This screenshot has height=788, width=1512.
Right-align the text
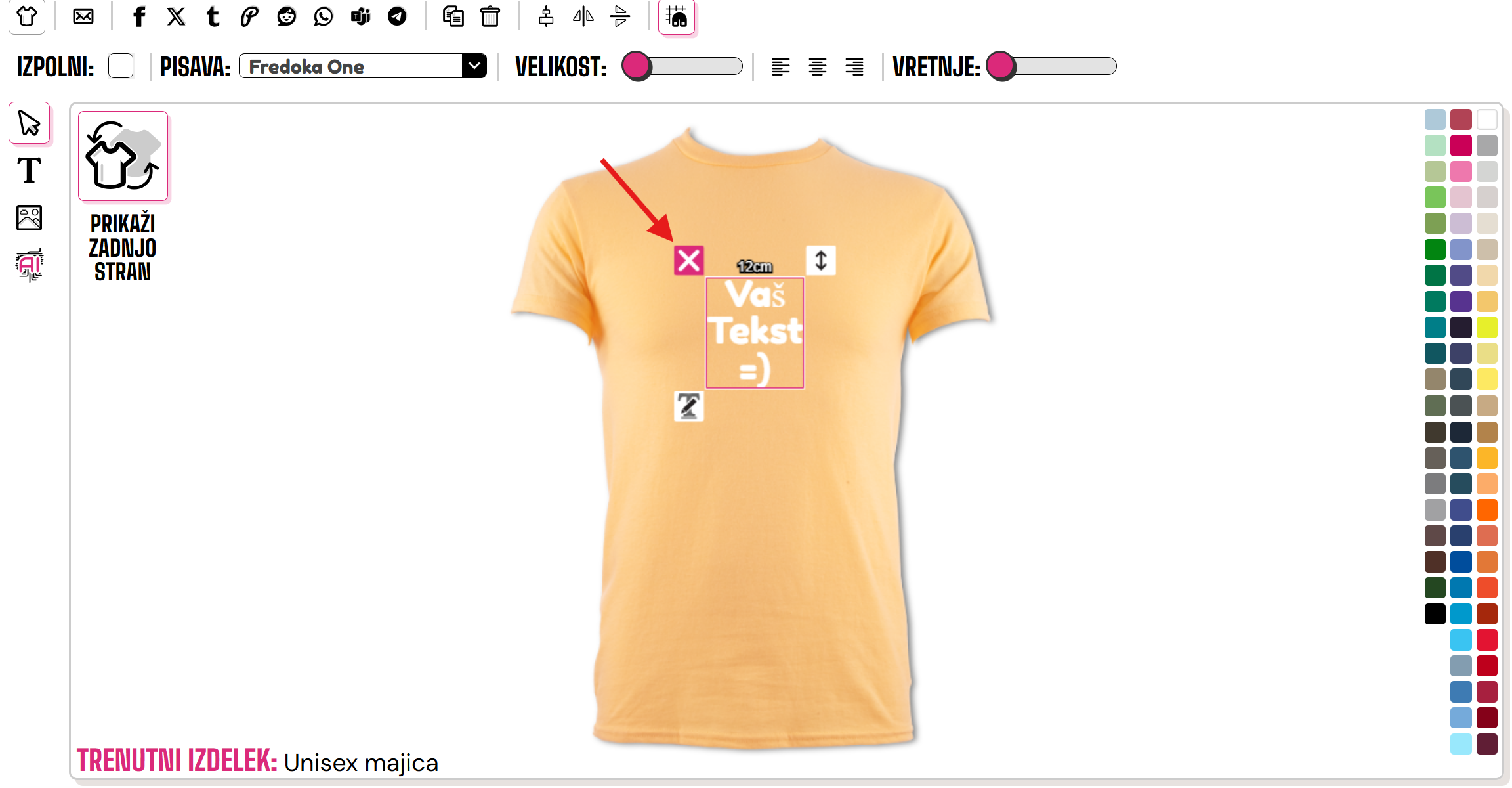pyautogui.click(x=854, y=67)
